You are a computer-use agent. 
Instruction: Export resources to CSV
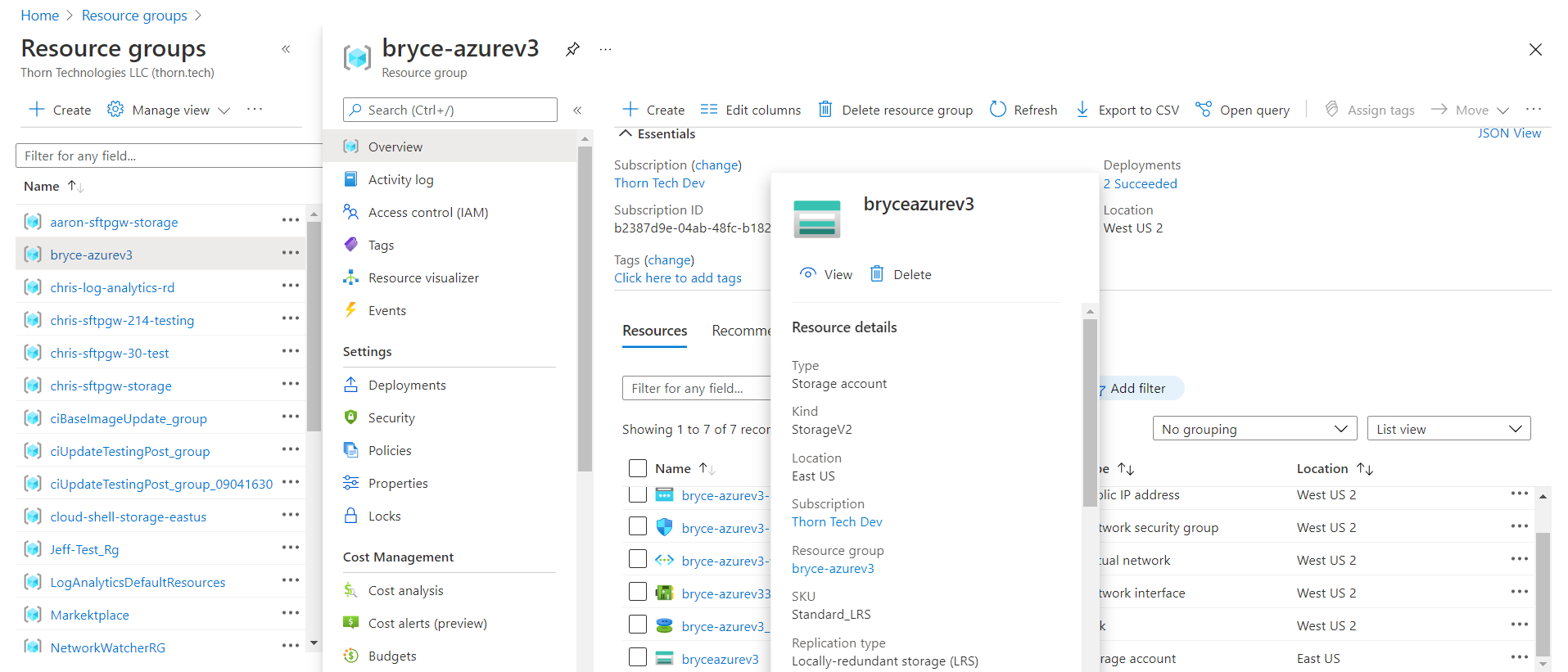(x=1127, y=109)
